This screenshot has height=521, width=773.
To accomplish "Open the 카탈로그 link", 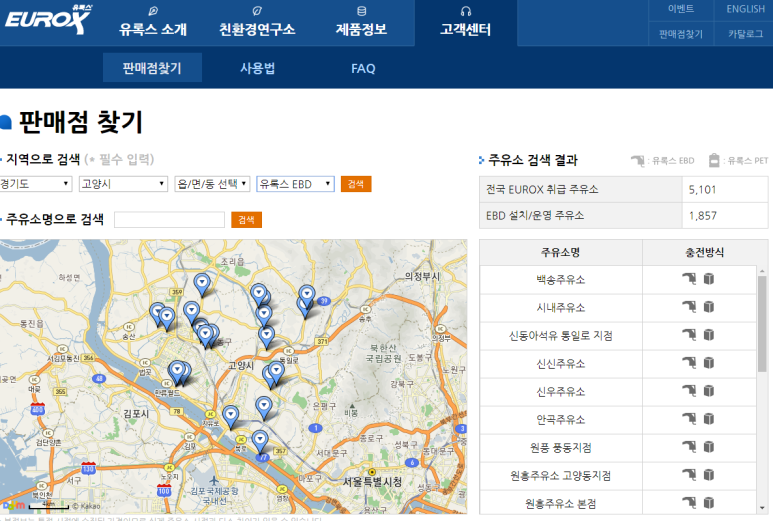I will [x=745, y=34].
